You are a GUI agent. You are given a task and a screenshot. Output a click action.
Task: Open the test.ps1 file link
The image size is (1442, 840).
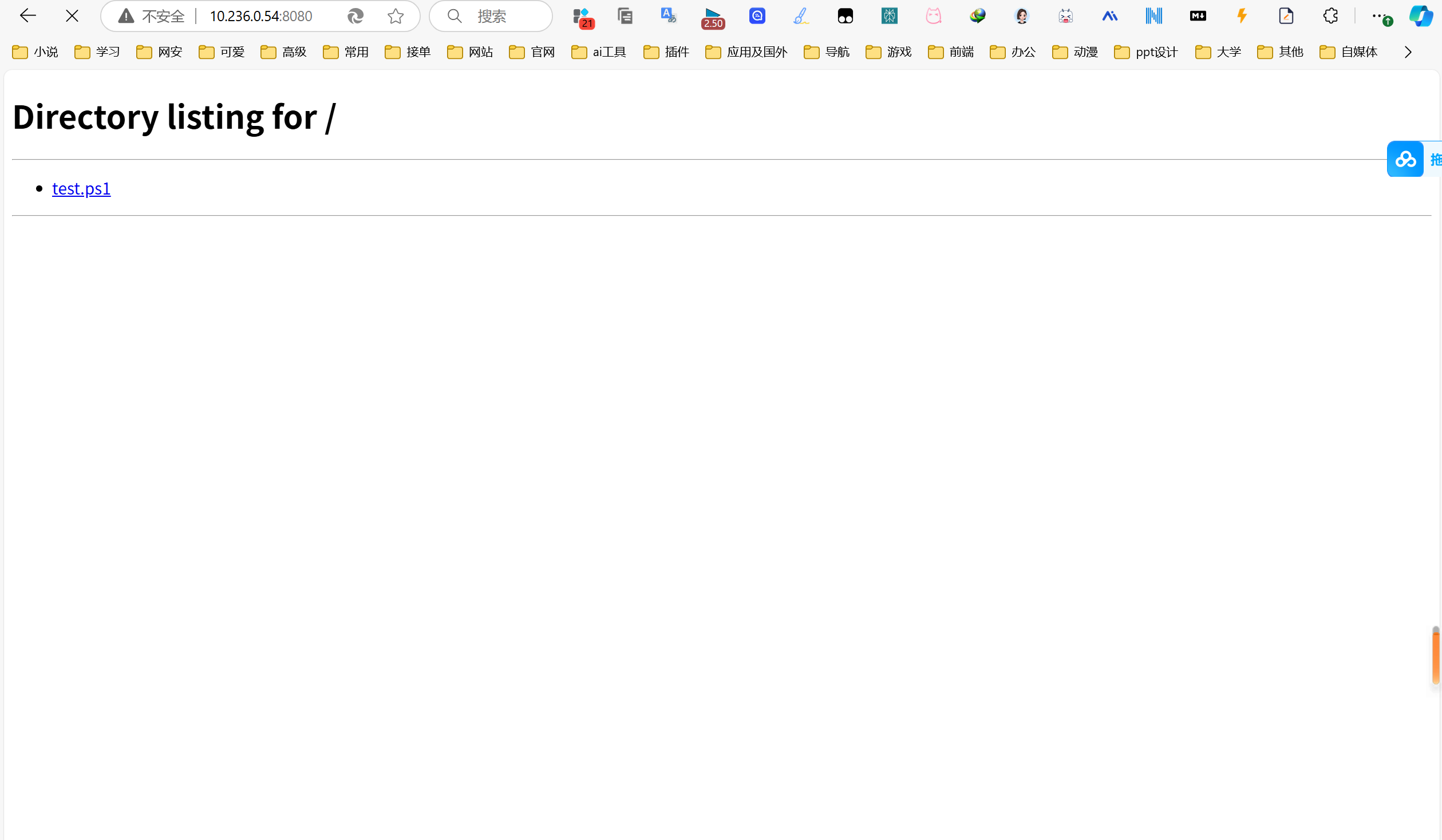pos(81,188)
